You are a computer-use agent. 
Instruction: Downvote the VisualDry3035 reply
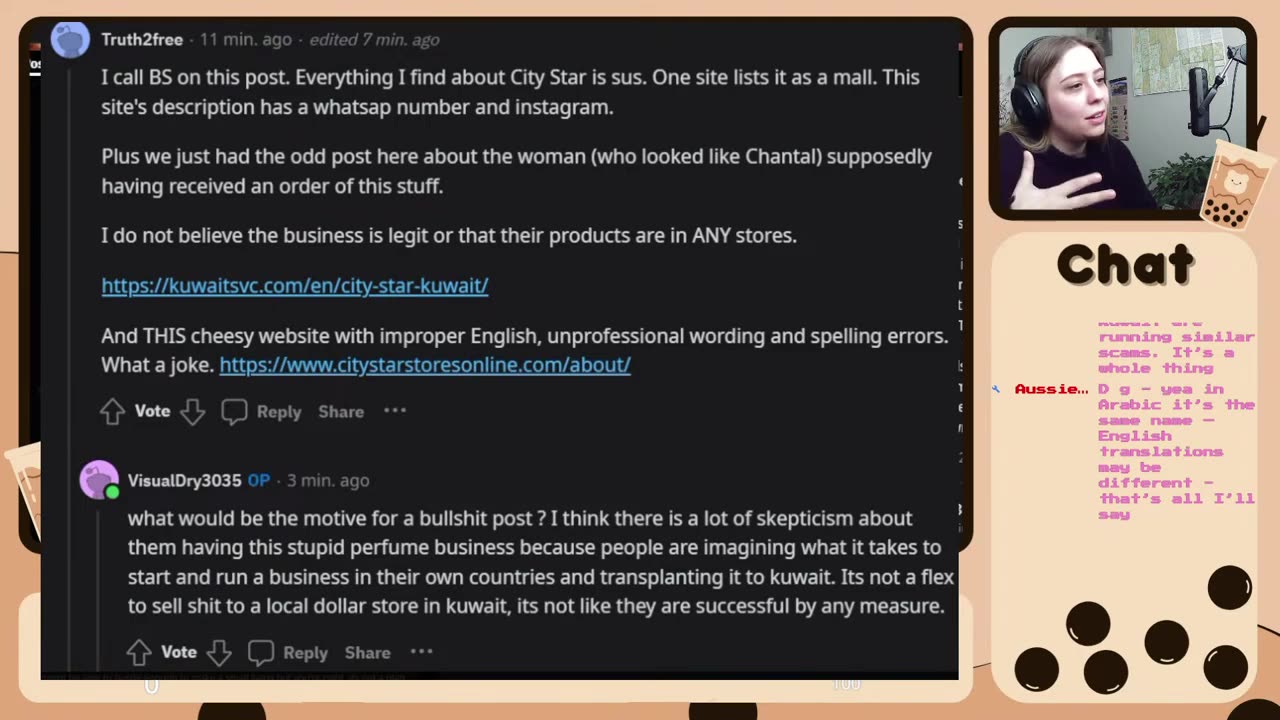[219, 652]
